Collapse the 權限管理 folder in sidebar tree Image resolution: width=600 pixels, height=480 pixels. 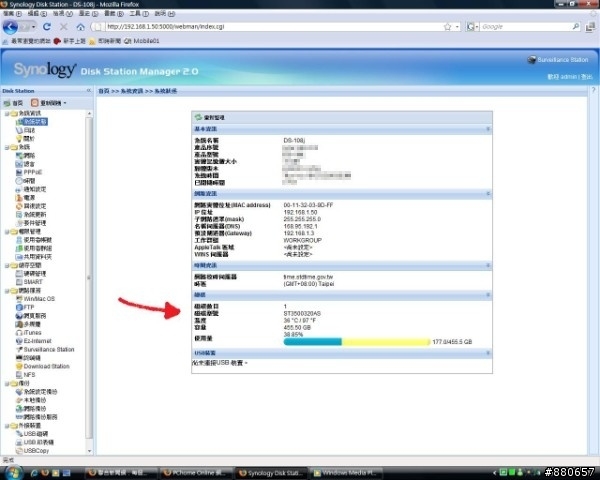tap(7, 231)
